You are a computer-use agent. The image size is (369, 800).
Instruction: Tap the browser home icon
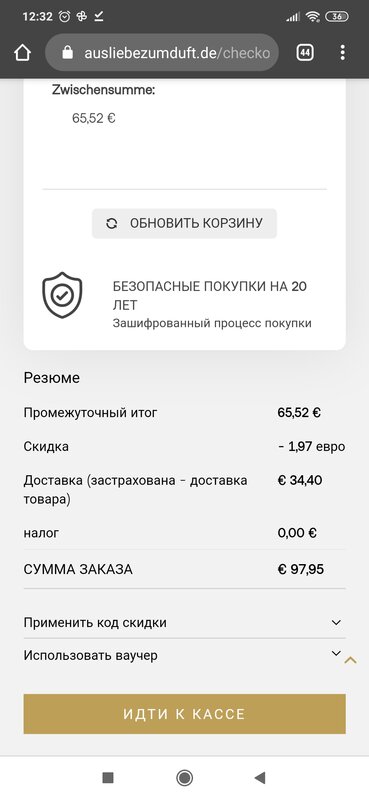(22, 53)
